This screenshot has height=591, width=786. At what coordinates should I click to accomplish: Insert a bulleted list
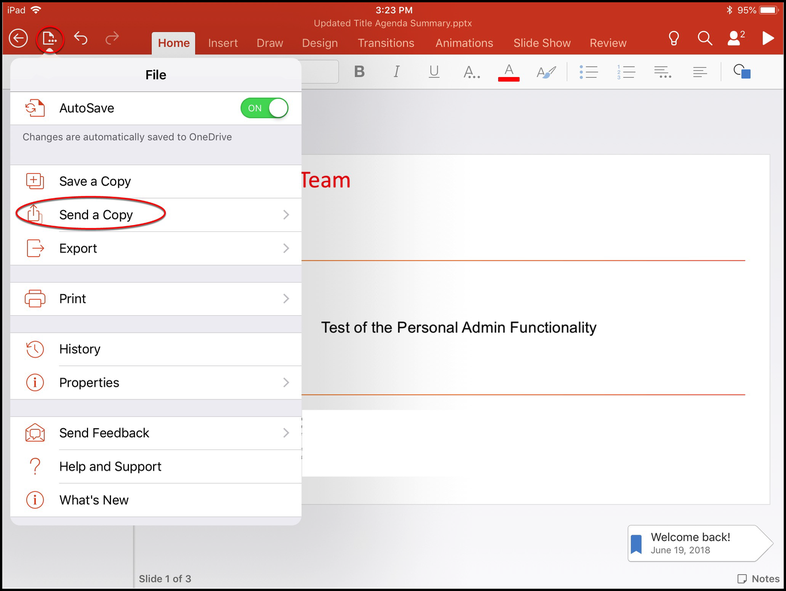(589, 72)
